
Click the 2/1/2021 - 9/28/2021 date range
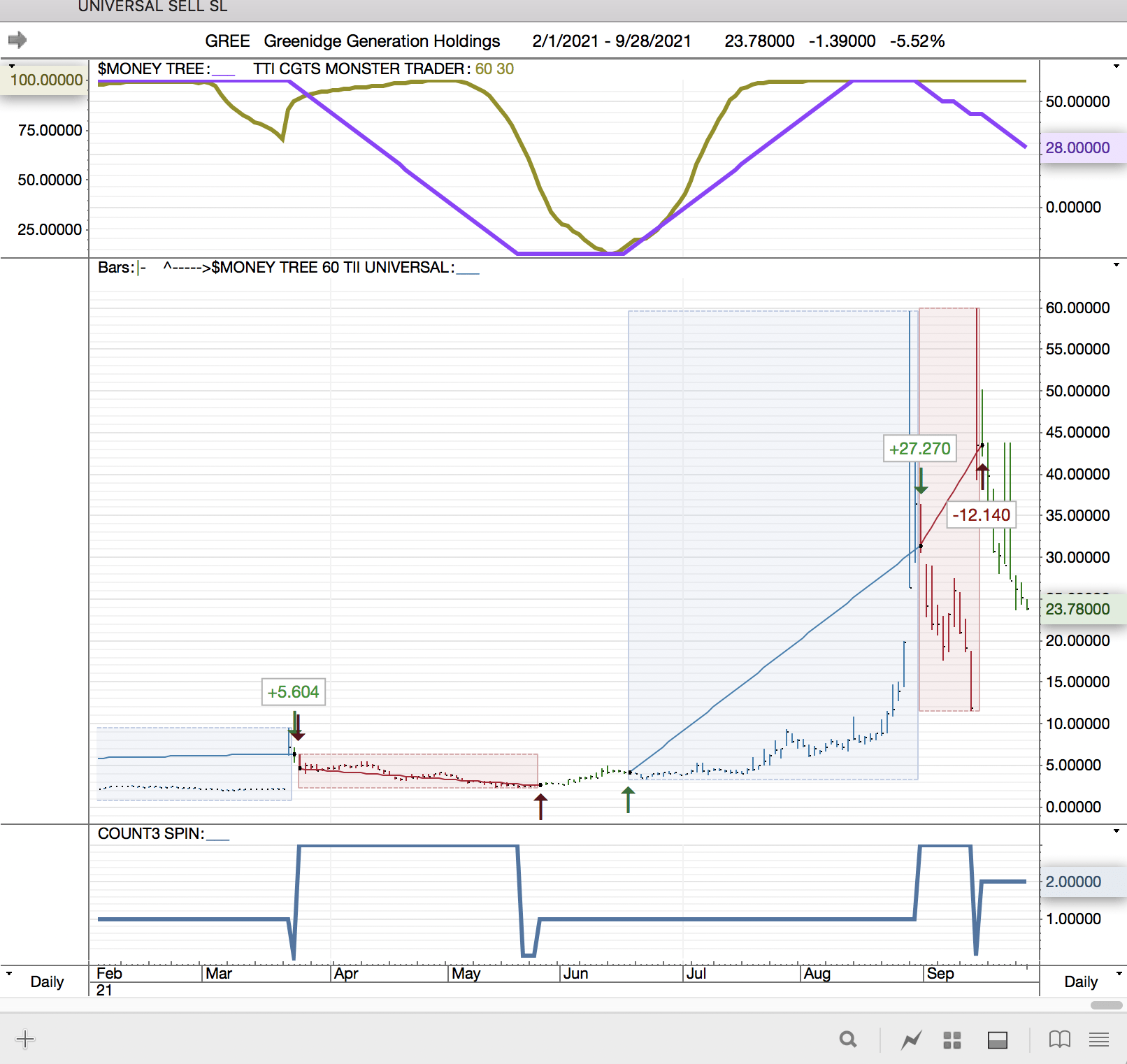point(611,41)
